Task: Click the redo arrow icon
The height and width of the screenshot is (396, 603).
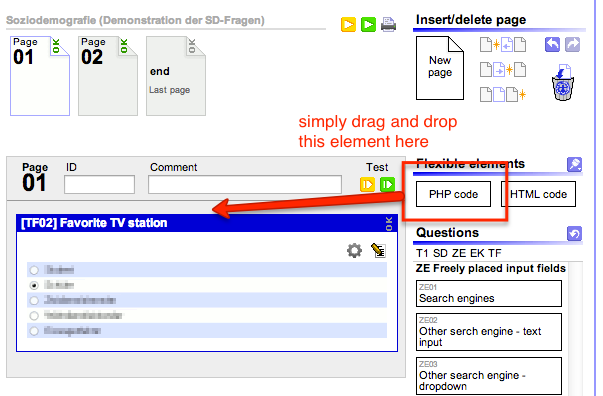Action: [x=573, y=45]
